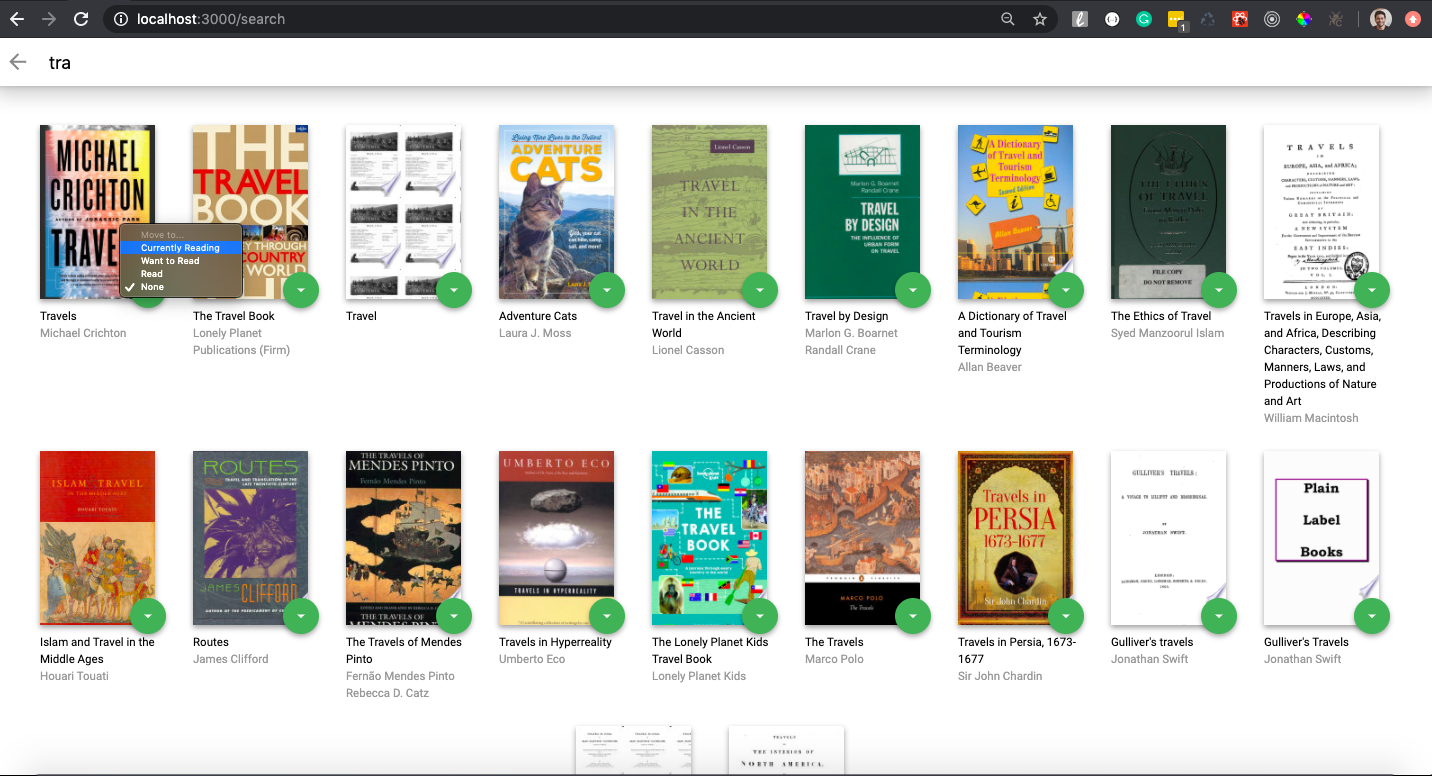Click author name Laura J. Moss

point(535,333)
